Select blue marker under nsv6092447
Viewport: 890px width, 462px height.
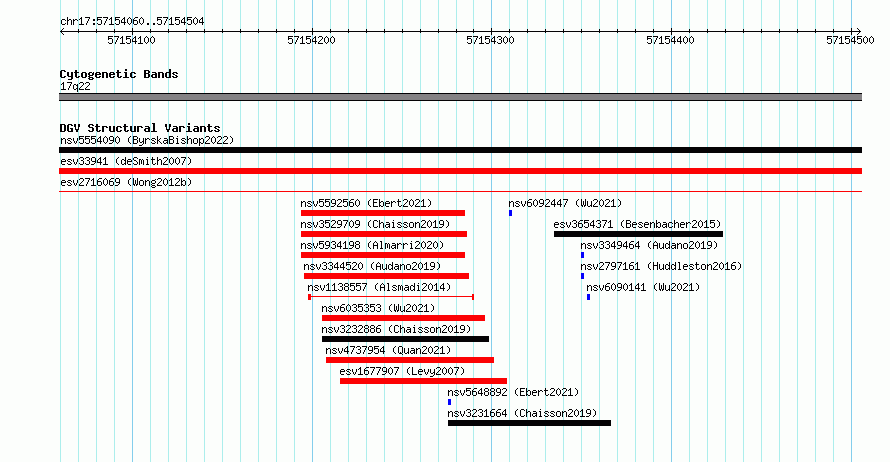(x=511, y=213)
